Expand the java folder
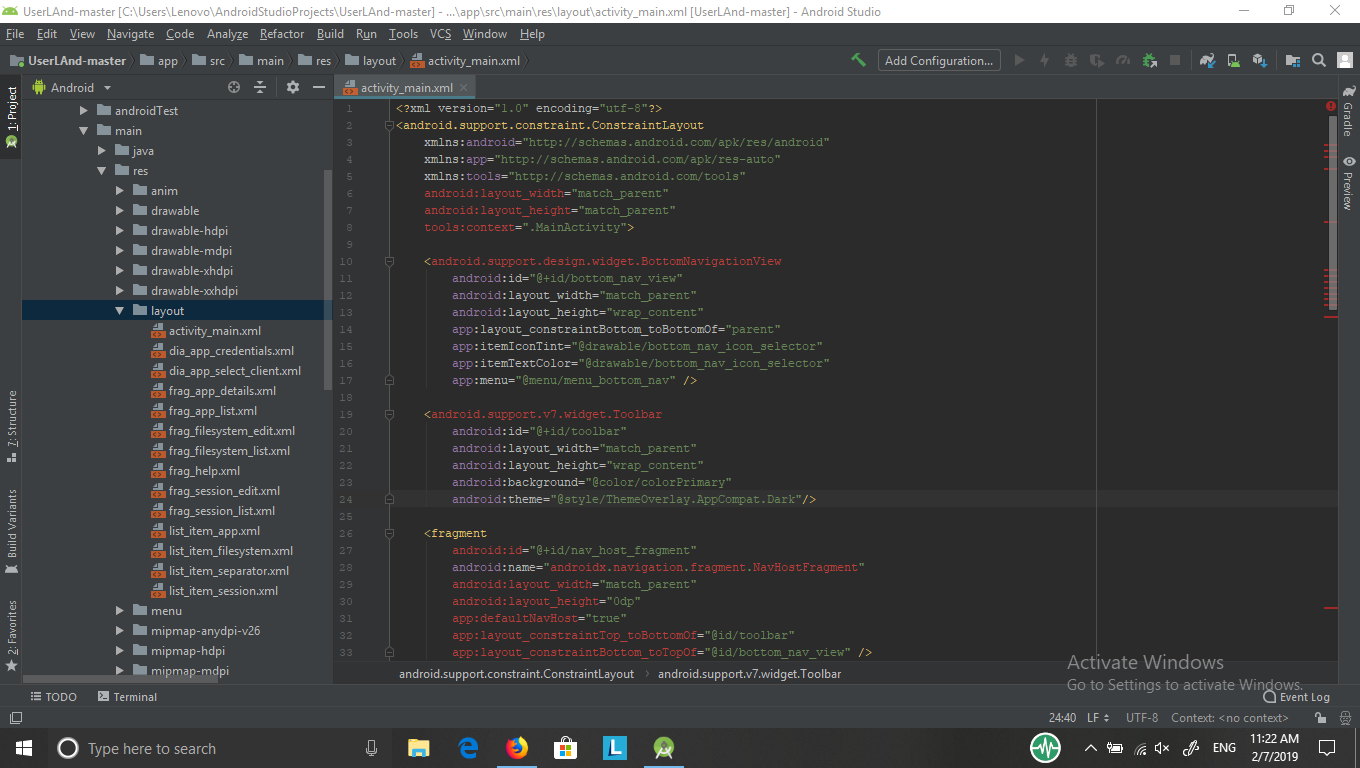Screen dimensions: 1360x768 pyautogui.click(x=100, y=150)
